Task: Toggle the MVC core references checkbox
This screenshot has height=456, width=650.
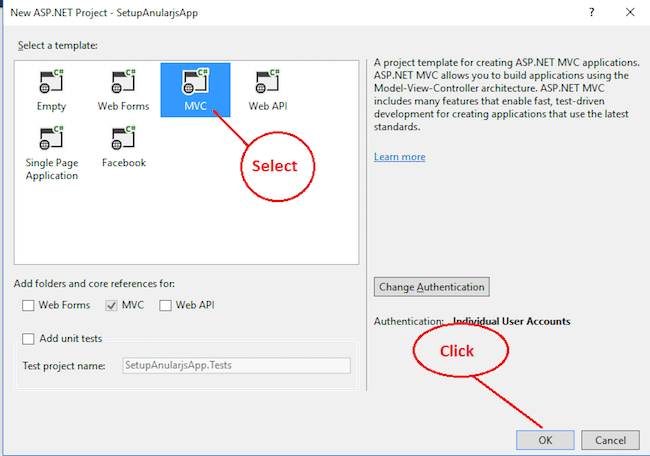Action: click(x=111, y=306)
